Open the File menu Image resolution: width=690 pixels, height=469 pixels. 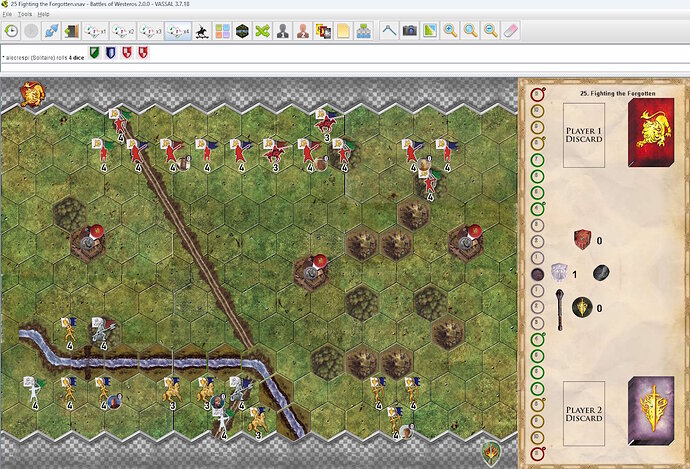click(x=7, y=15)
